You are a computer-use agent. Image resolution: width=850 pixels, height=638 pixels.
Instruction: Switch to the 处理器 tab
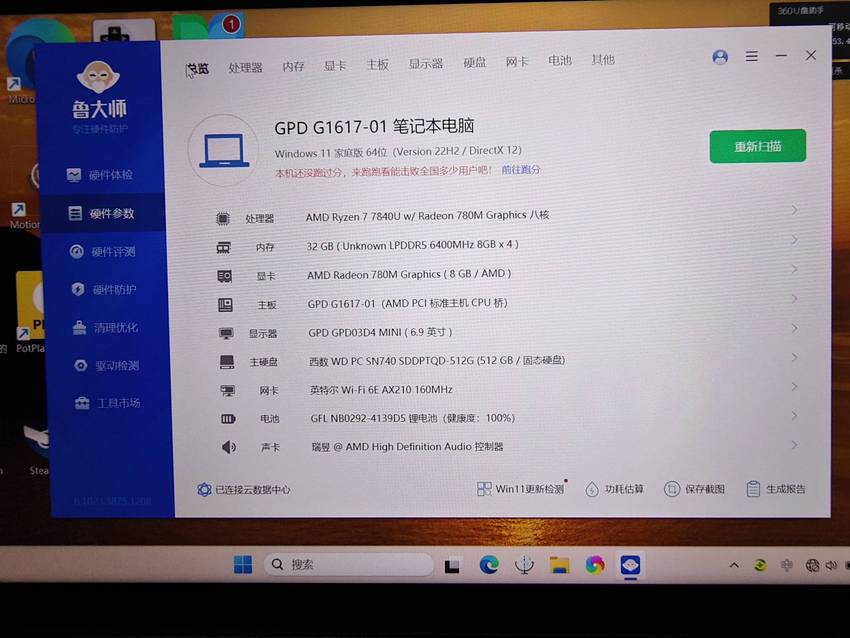pyautogui.click(x=246, y=67)
